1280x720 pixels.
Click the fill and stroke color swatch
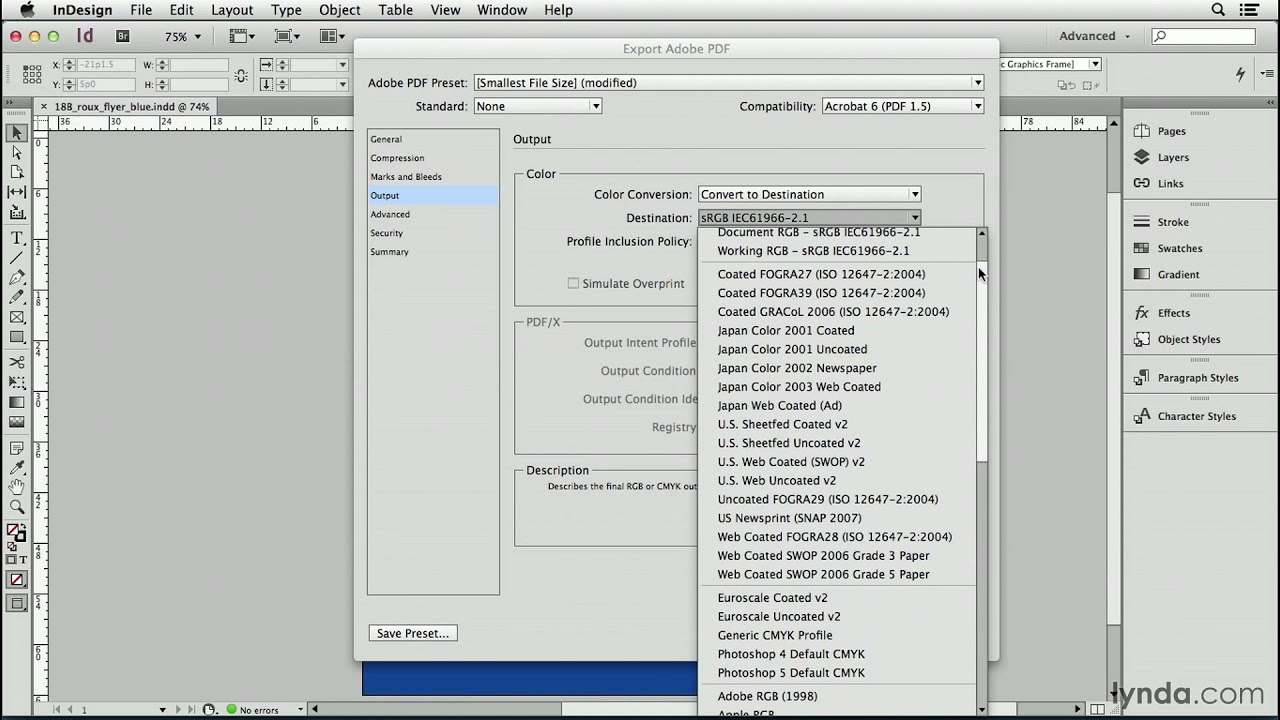pyautogui.click(x=16, y=533)
